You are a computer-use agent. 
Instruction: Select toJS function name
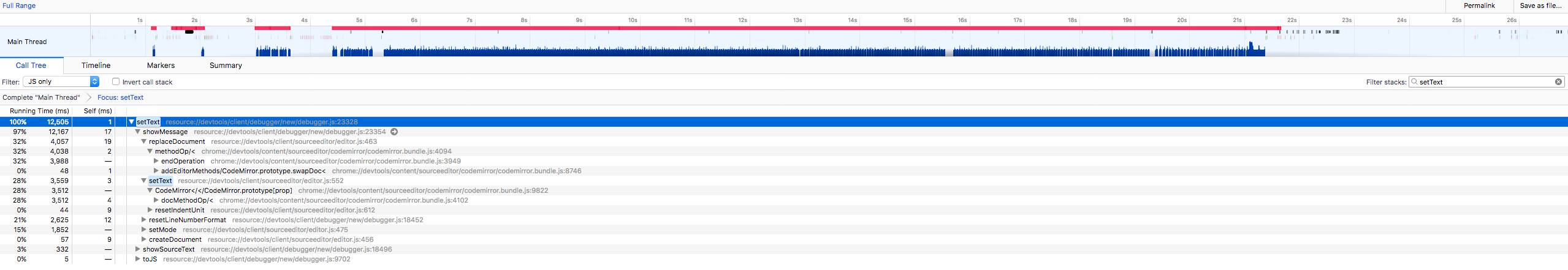(150, 259)
